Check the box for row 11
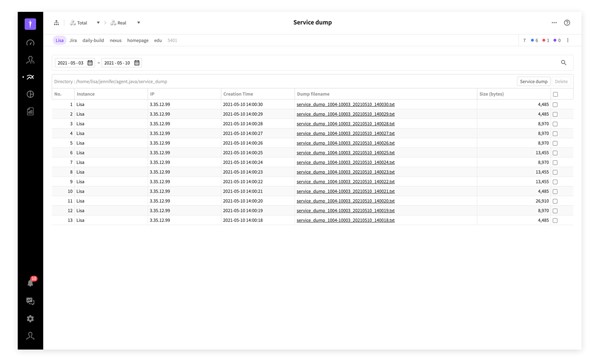This screenshot has height=361, width=600. click(555, 201)
